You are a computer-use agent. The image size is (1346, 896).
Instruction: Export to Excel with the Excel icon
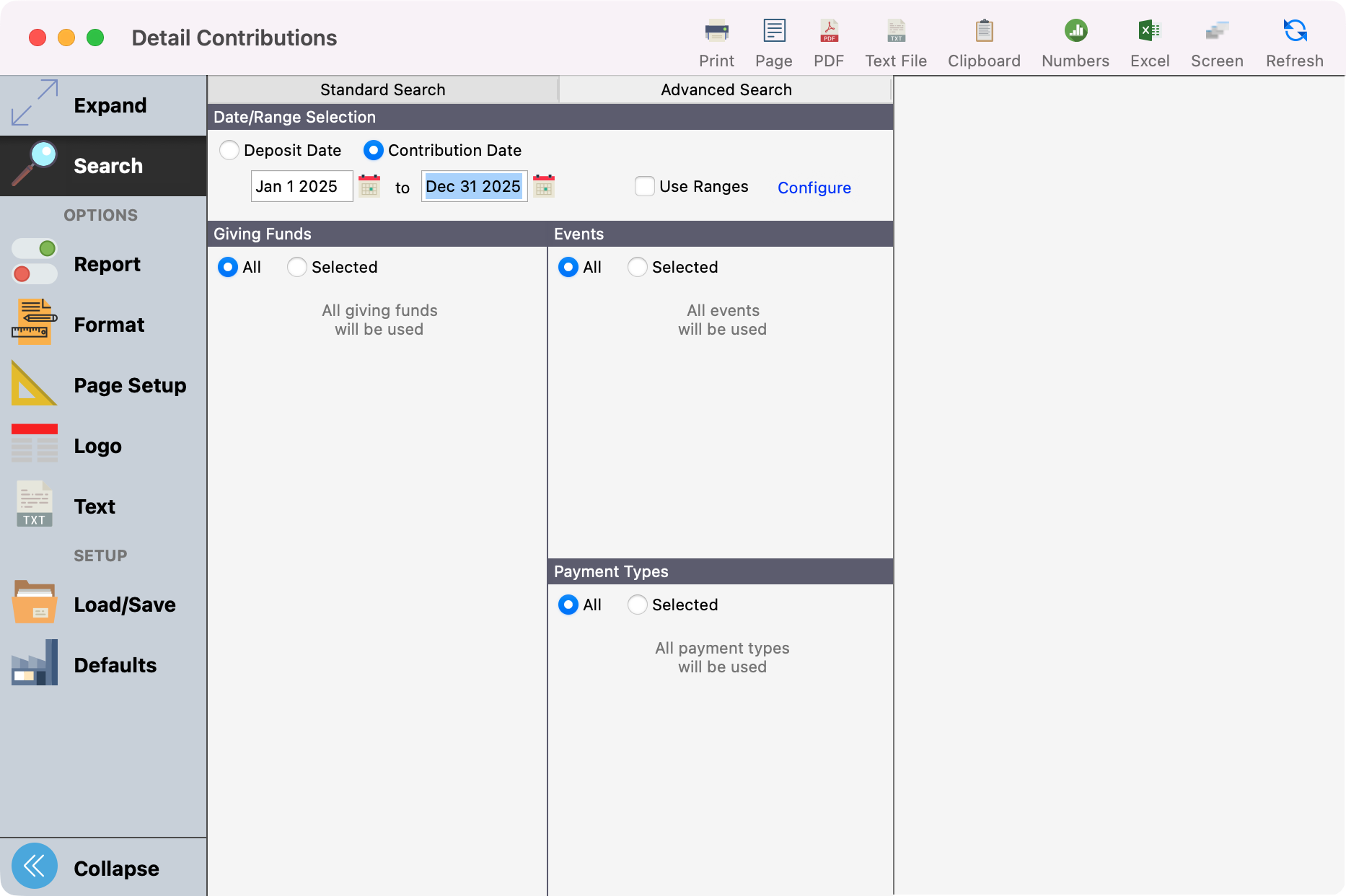click(1150, 31)
